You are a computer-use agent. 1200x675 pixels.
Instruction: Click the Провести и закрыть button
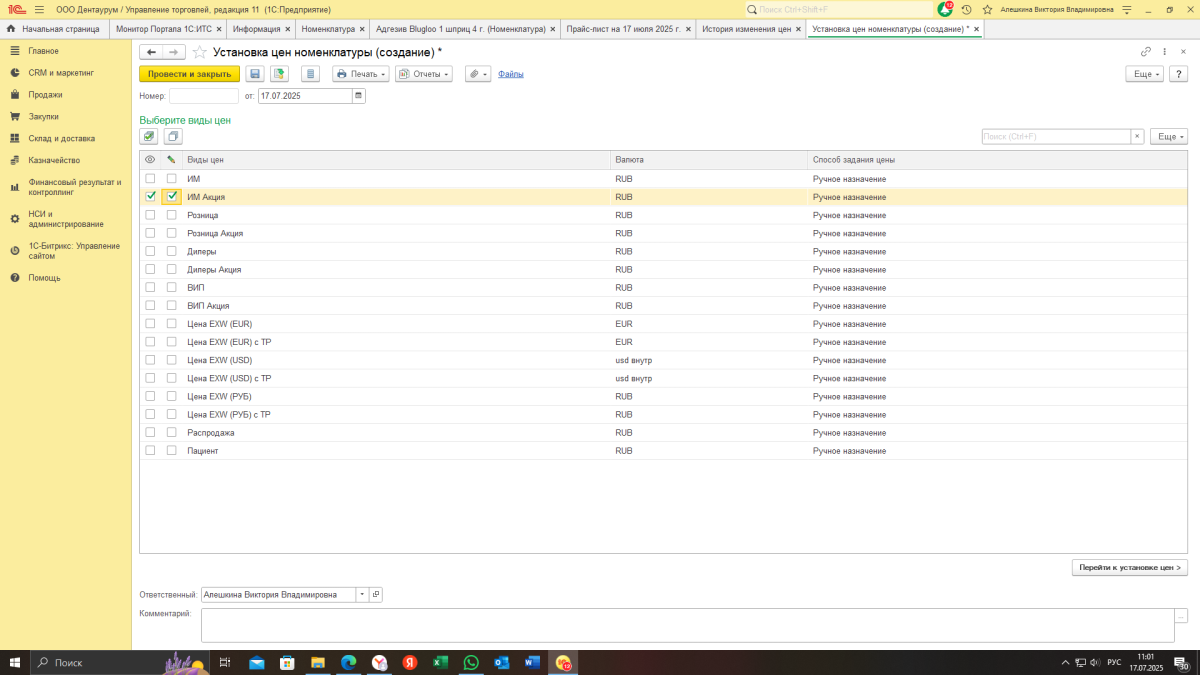pos(189,74)
